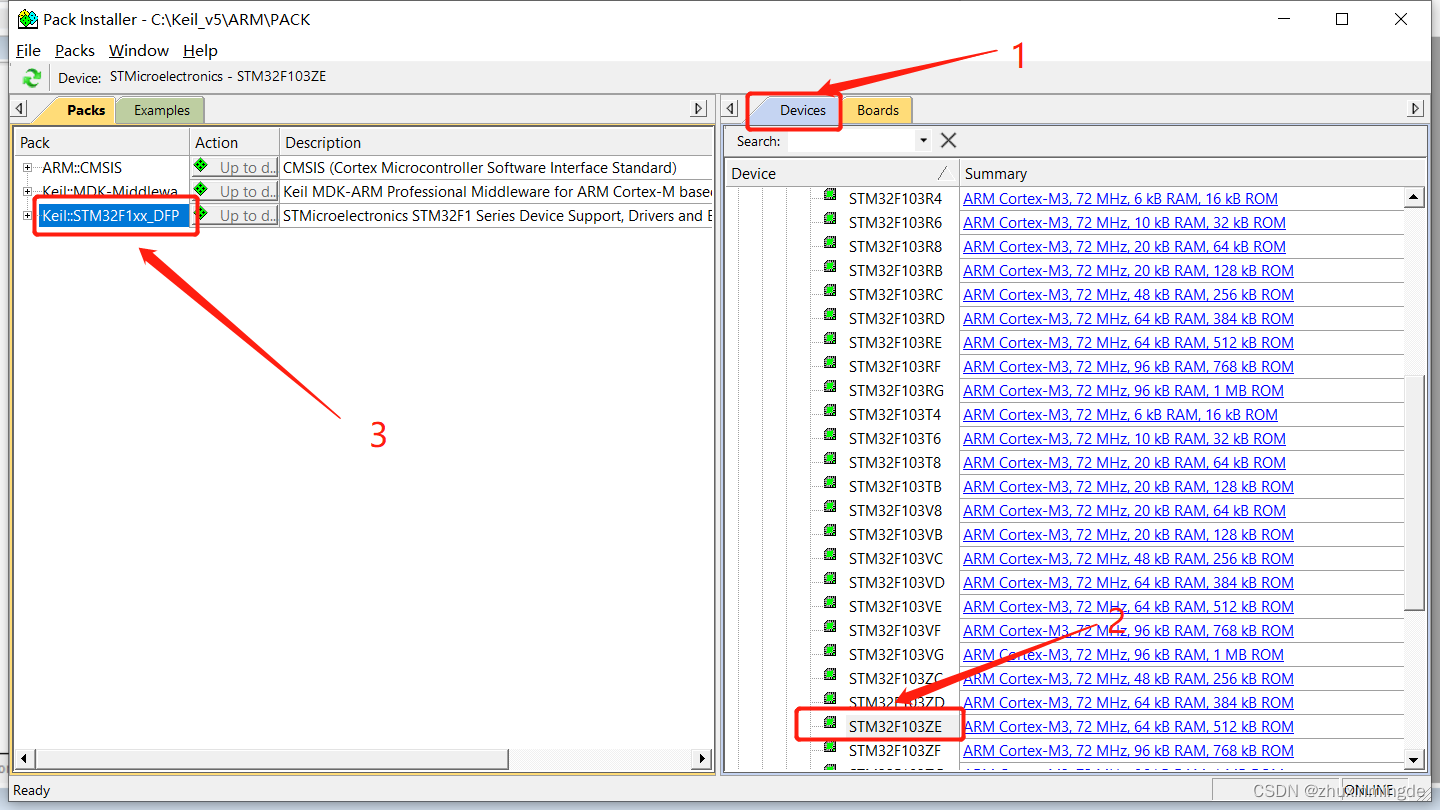
Task: Expand the ARM::CMSIS pack node
Action: click(28, 168)
